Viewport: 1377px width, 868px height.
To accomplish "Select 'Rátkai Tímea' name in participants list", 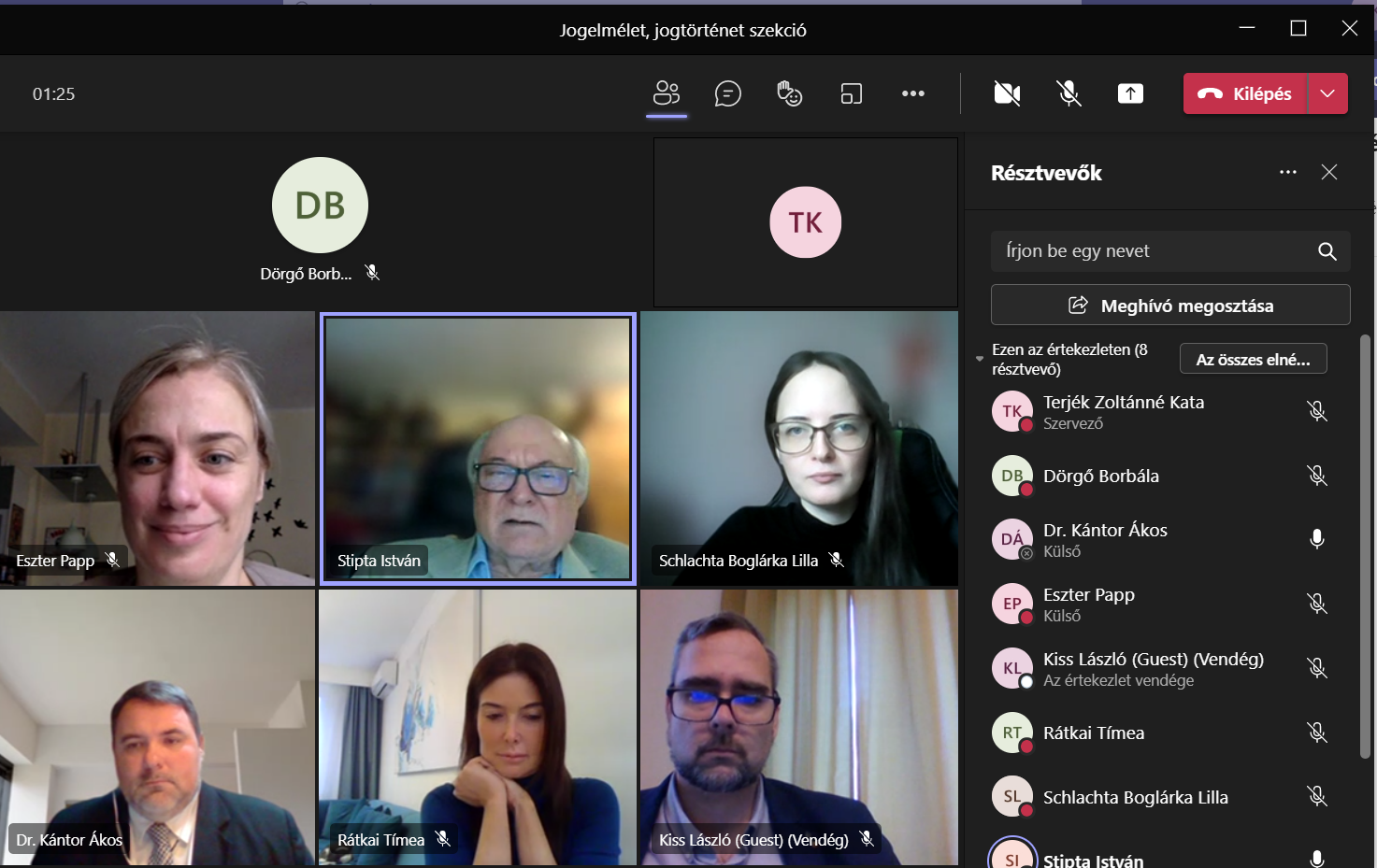I will click(x=1094, y=733).
